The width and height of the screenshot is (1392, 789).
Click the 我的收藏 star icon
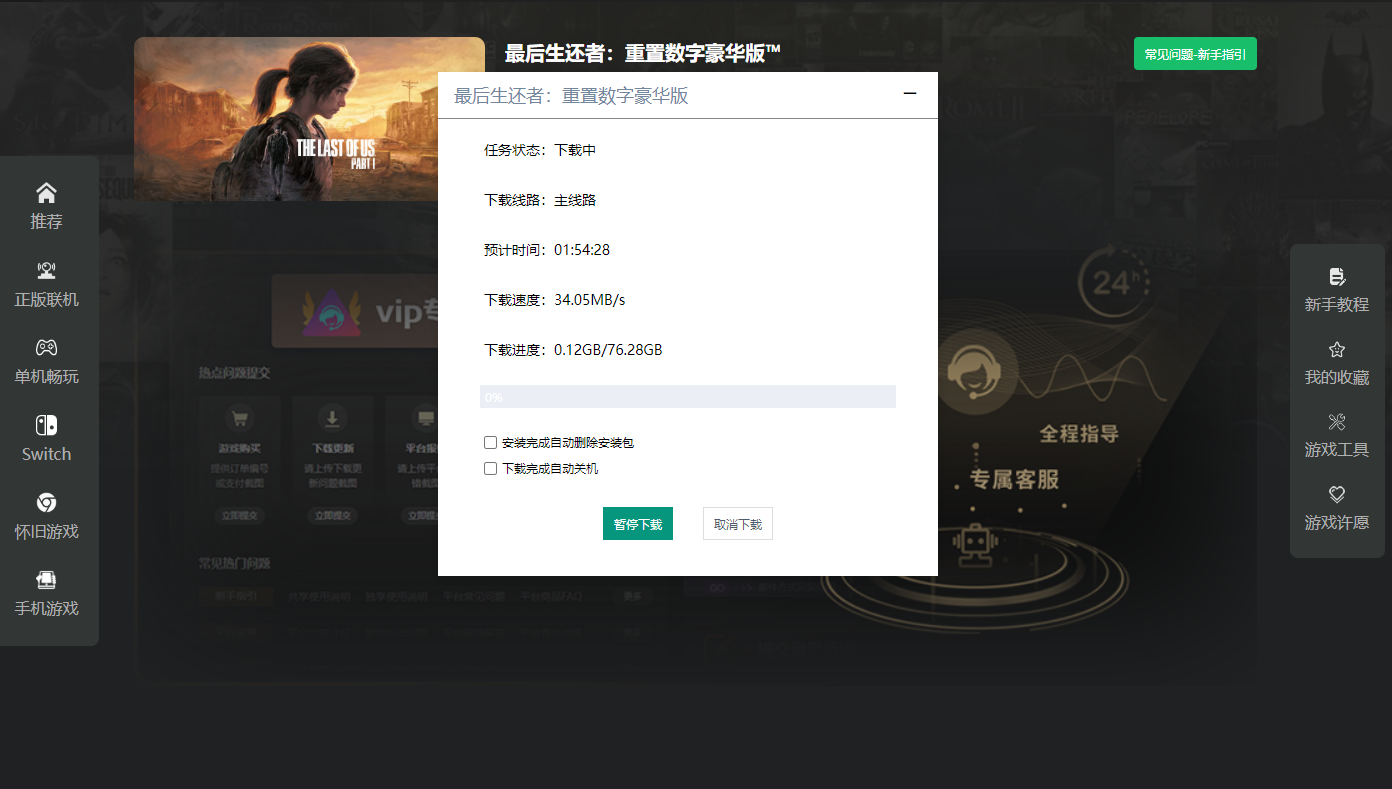click(x=1337, y=349)
